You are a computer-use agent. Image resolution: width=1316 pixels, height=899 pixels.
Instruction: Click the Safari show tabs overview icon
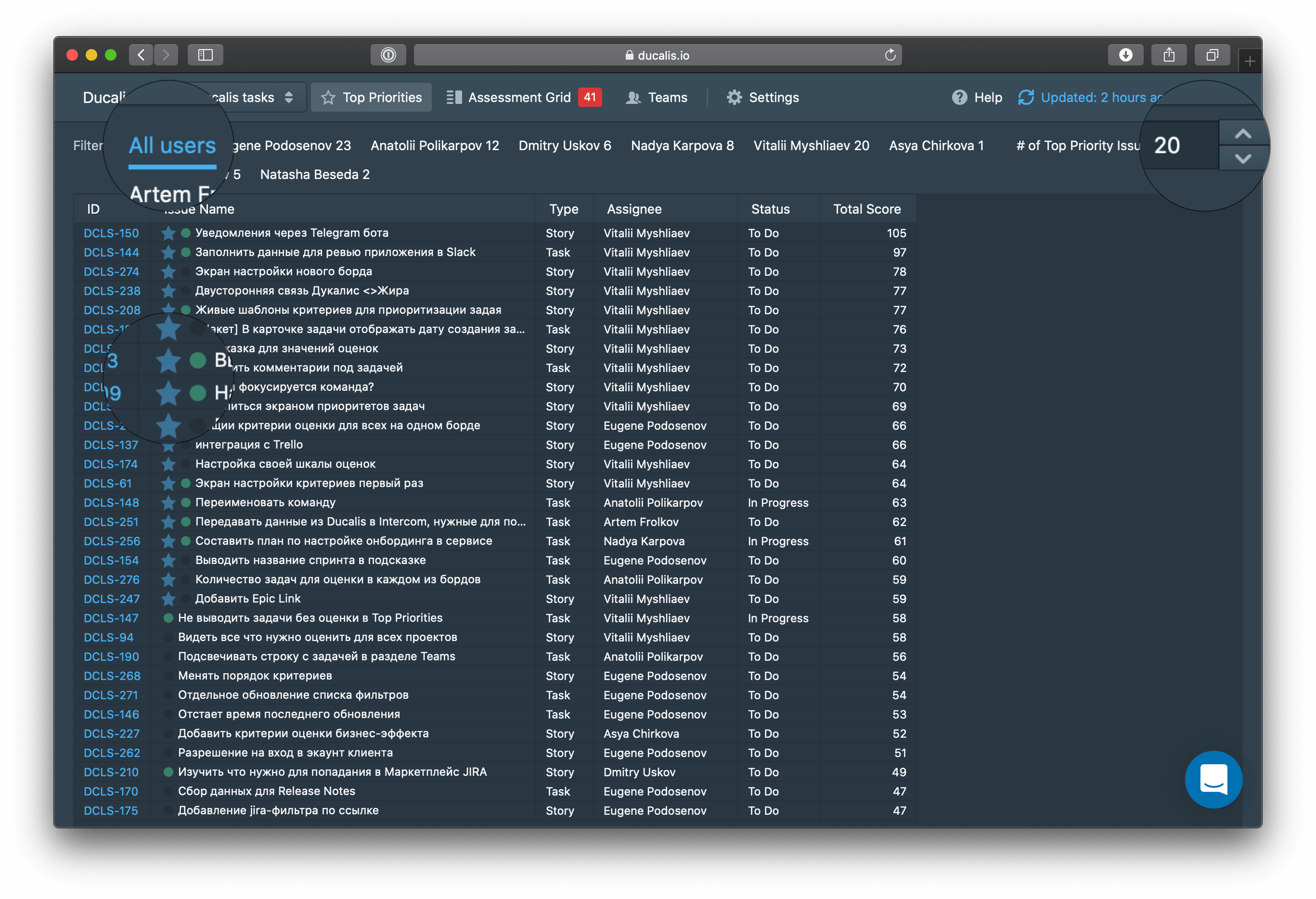click(1212, 55)
